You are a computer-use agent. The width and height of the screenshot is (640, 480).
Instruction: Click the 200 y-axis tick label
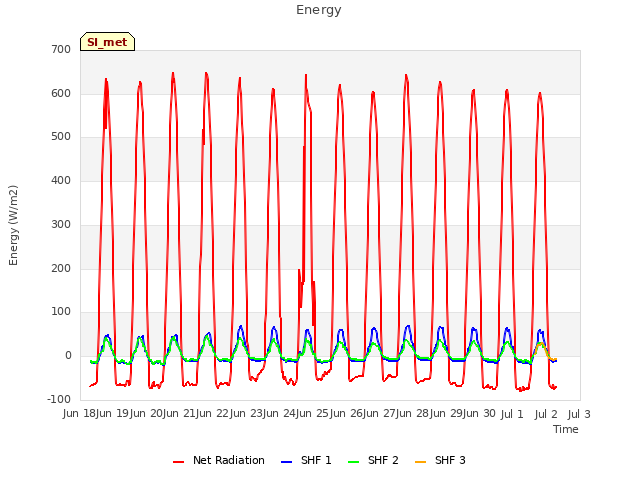(61, 269)
